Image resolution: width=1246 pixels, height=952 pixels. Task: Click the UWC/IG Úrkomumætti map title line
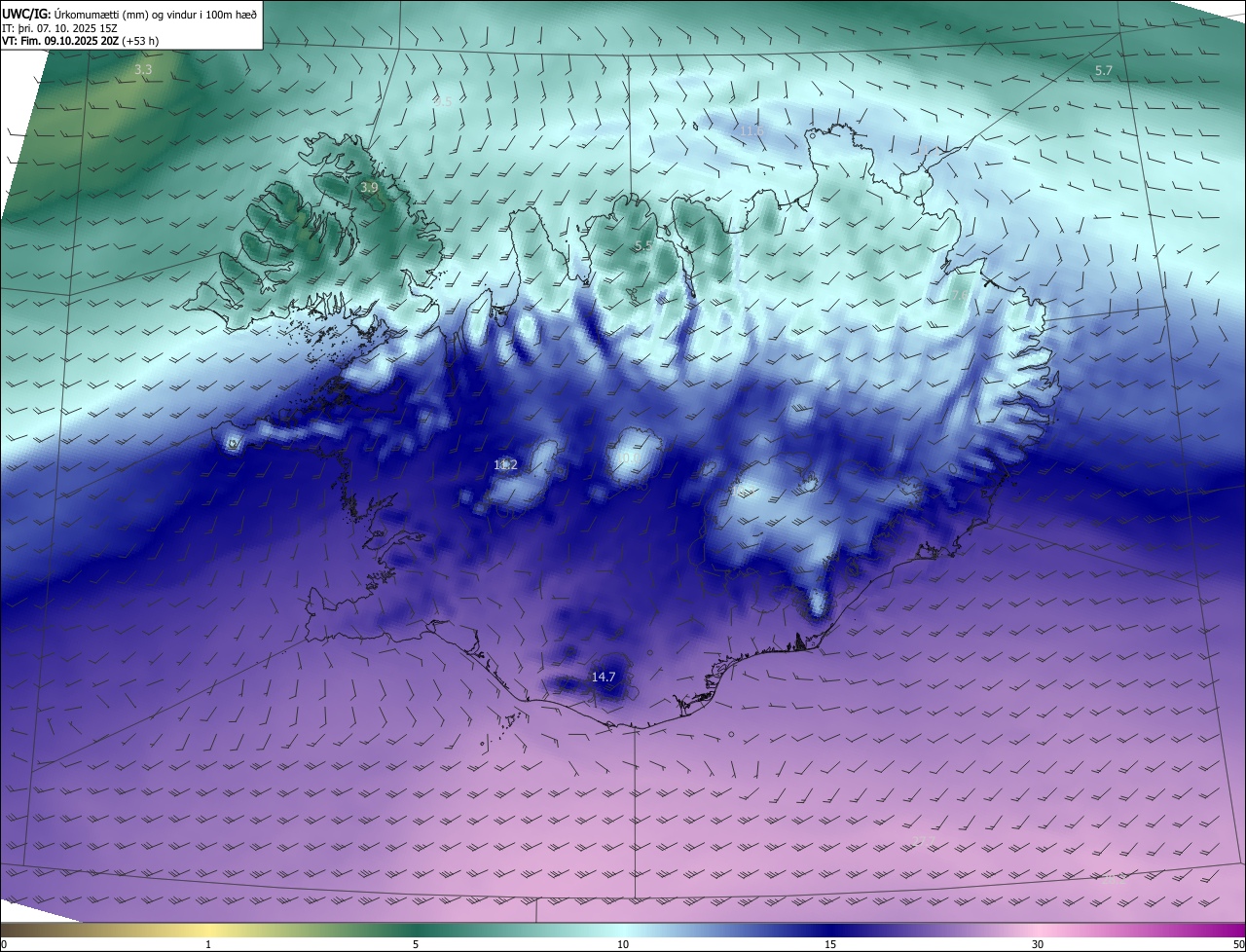point(128,14)
